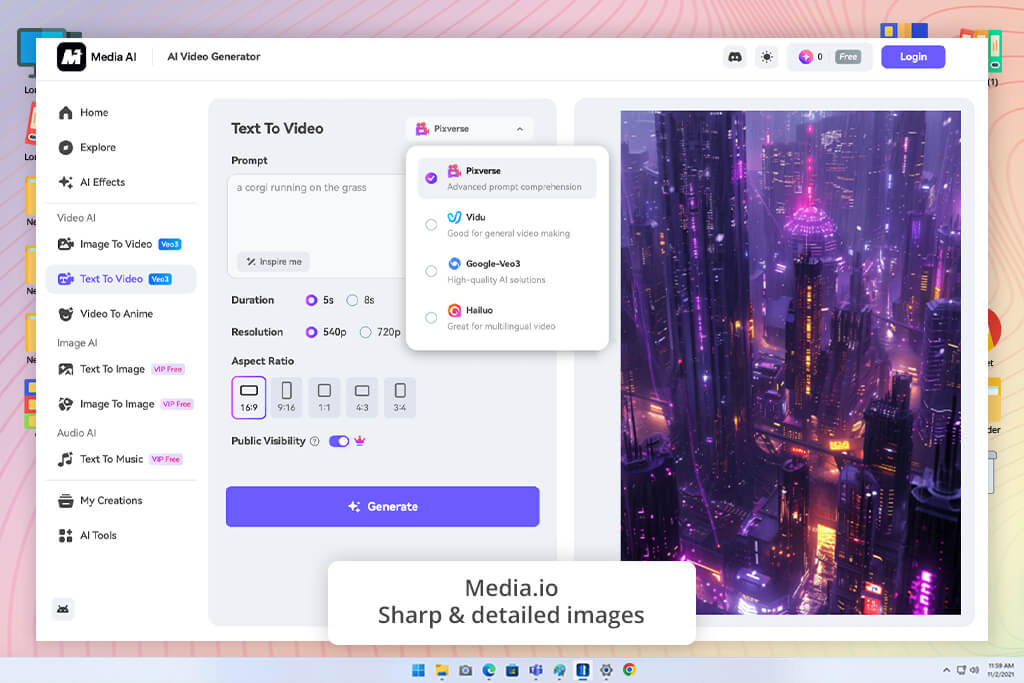The width and height of the screenshot is (1024, 683).
Task: Select the Google-Veo3 model option
Action: [507, 271]
